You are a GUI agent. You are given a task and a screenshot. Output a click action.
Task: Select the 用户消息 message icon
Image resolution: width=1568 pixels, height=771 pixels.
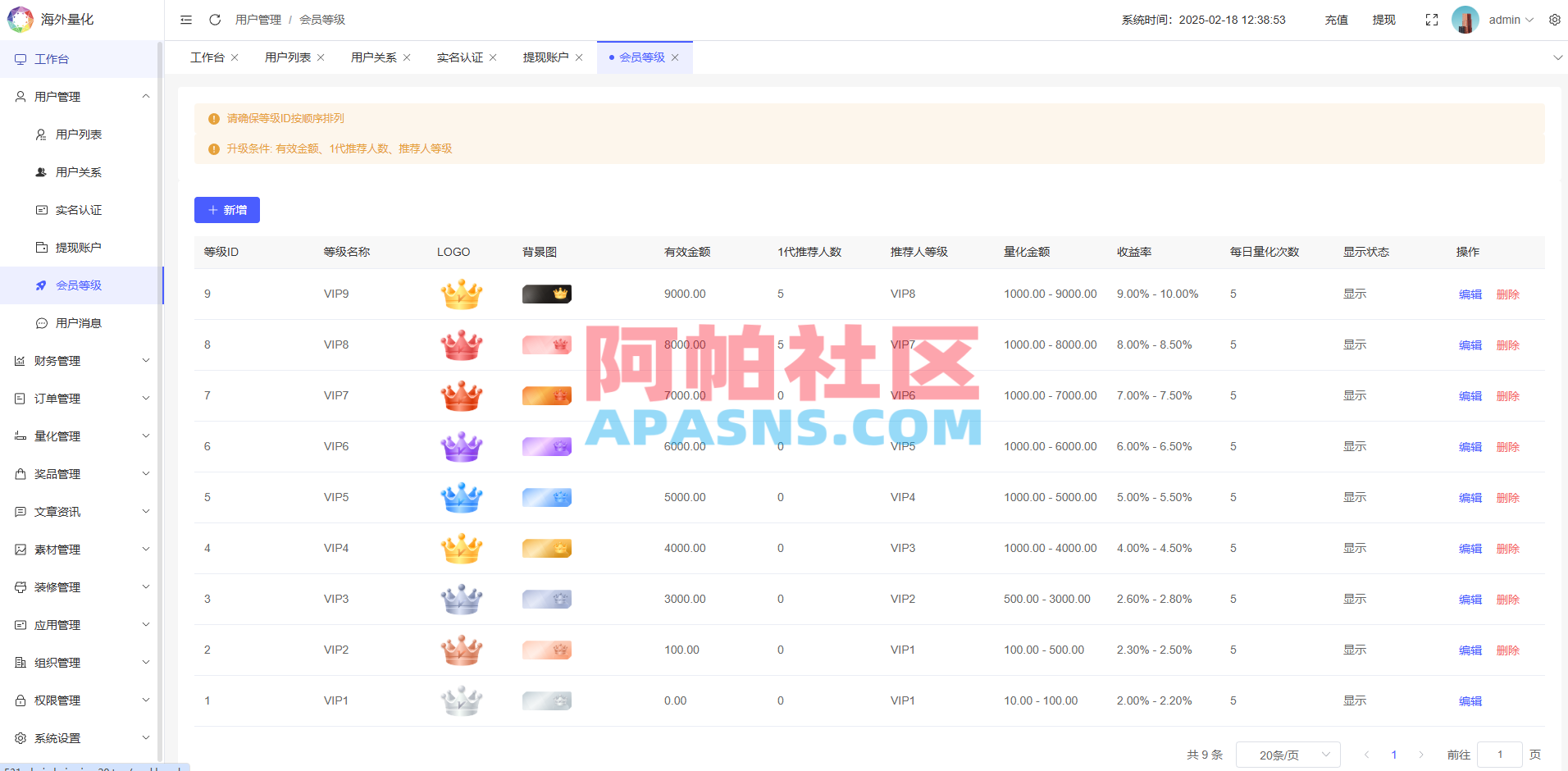(41, 322)
